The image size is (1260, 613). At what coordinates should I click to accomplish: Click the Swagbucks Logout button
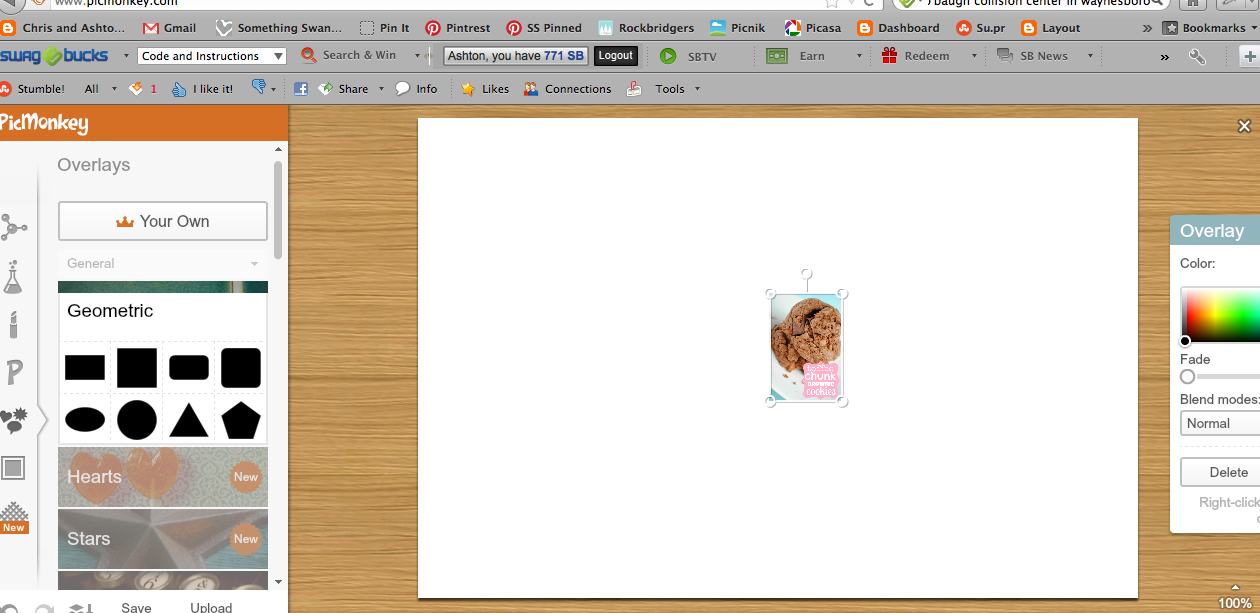[616, 56]
